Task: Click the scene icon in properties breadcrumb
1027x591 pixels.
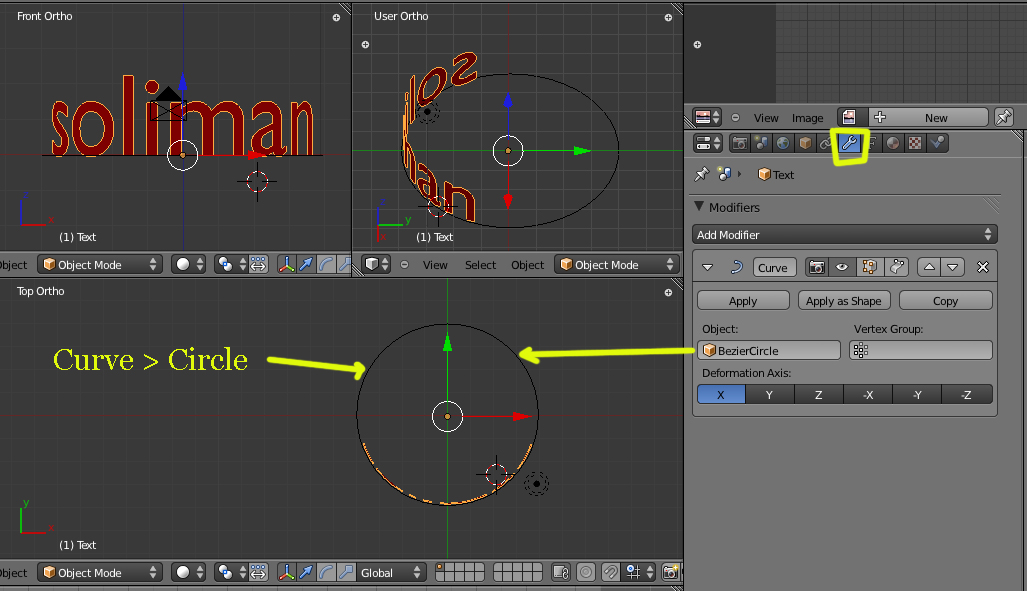Action: 724,174
